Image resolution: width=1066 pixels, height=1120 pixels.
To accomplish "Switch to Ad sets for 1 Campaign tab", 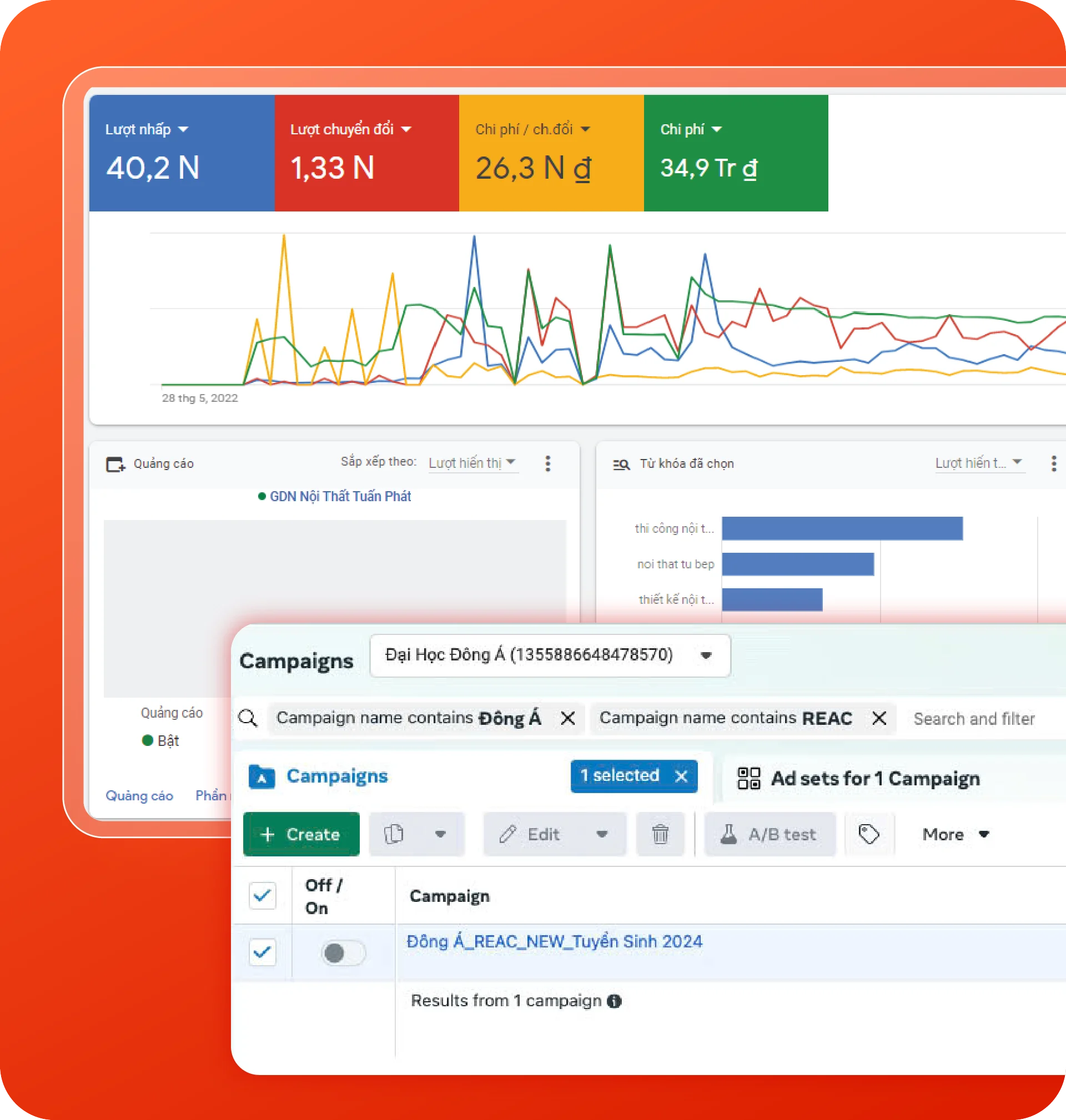I will tap(858, 778).
